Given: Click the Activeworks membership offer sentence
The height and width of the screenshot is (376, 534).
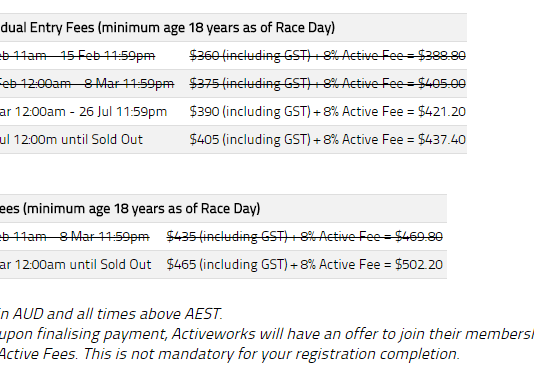Looking at the screenshot, I should 267,334.
